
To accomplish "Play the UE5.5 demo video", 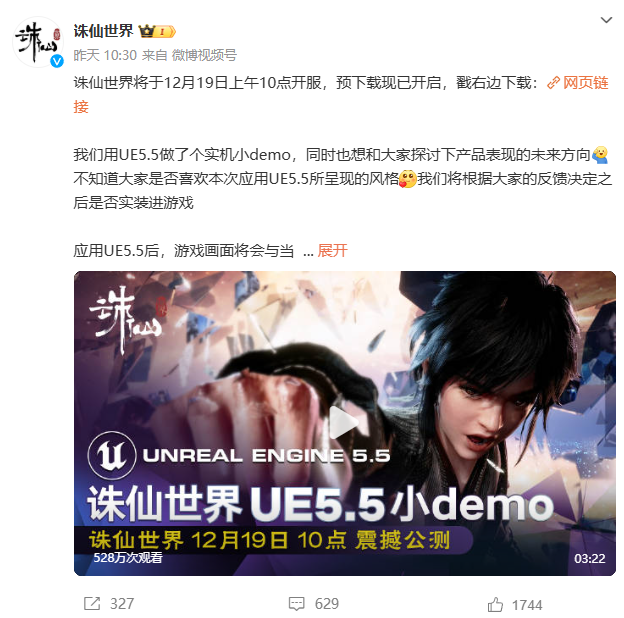I will tap(343, 423).
